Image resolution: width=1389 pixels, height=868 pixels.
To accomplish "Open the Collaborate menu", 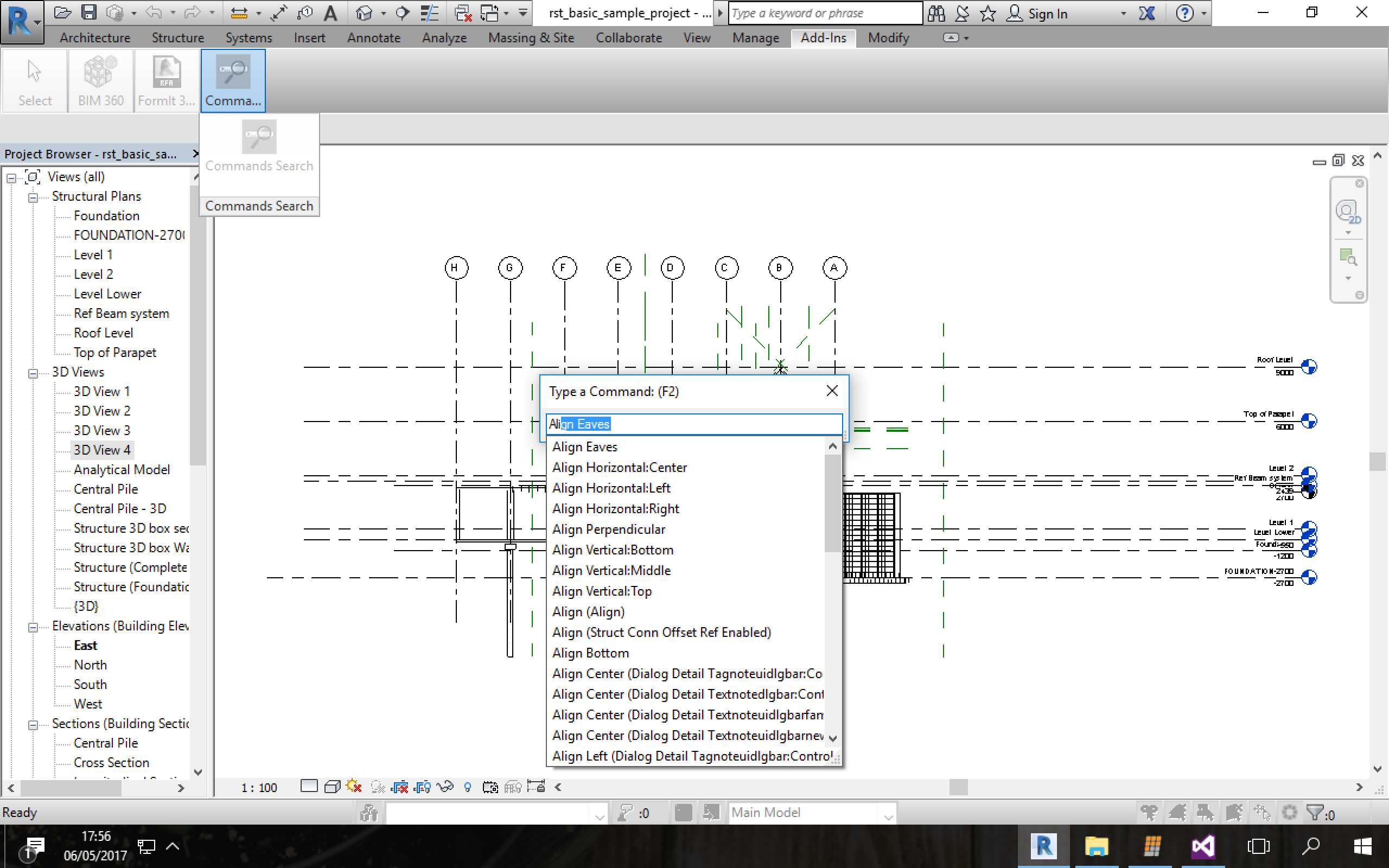I will click(x=628, y=37).
